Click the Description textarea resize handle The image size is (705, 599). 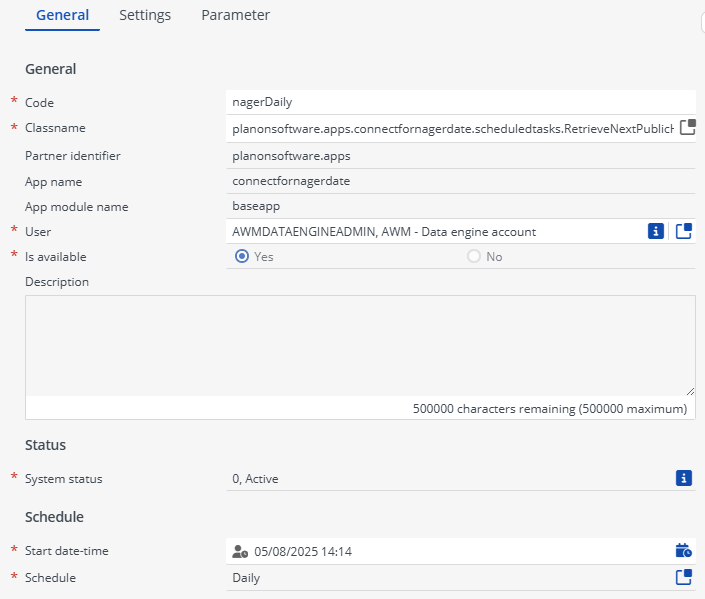coord(691,392)
